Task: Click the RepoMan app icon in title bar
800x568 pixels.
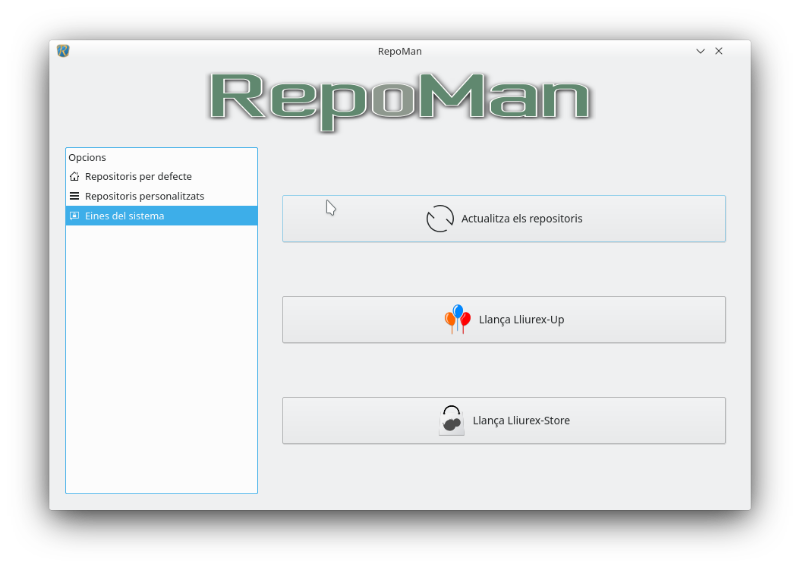Action: tap(63, 51)
